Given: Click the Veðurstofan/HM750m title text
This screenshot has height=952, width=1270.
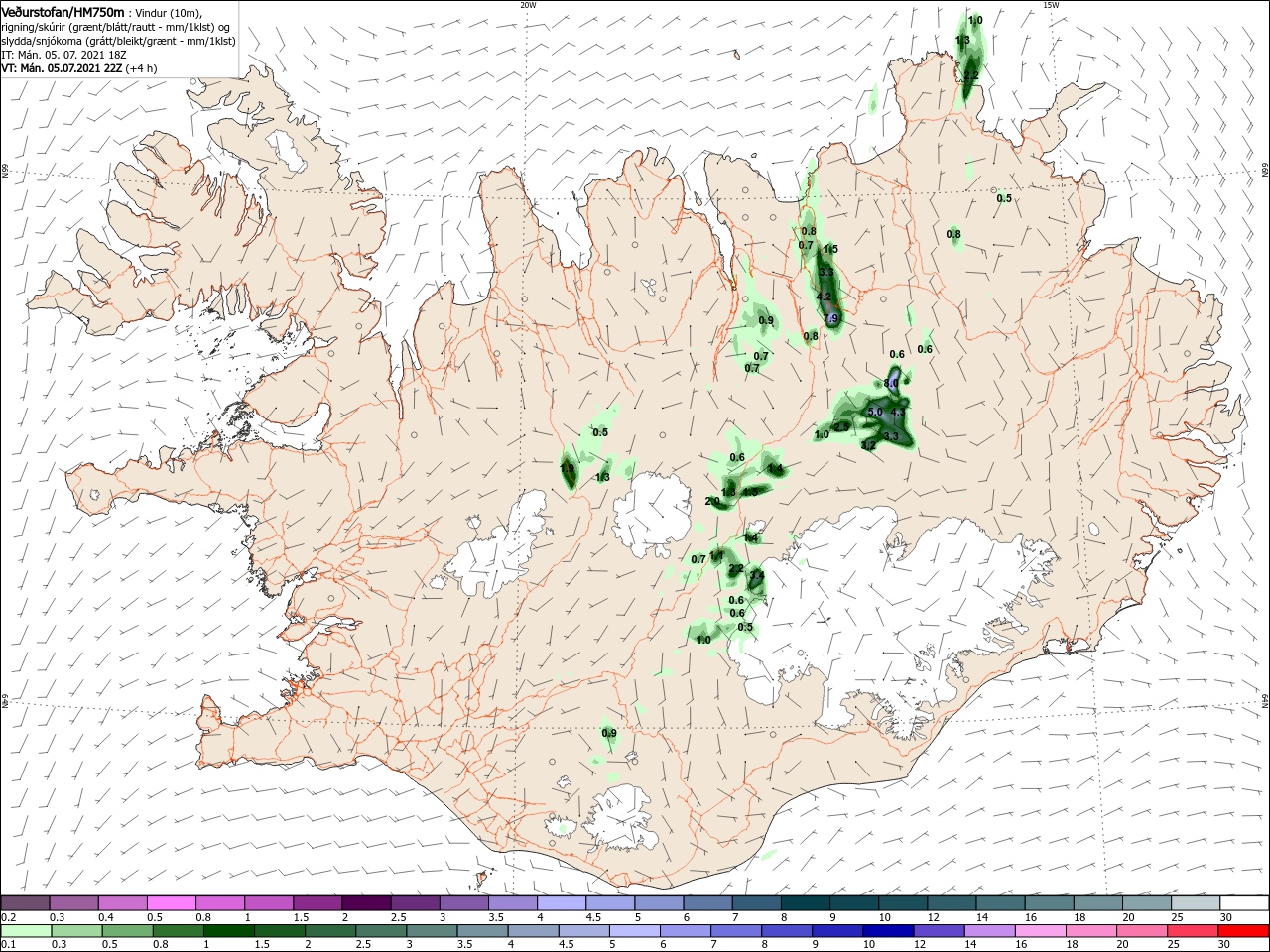Looking at the screenshot, I should (x=63, y=11).
